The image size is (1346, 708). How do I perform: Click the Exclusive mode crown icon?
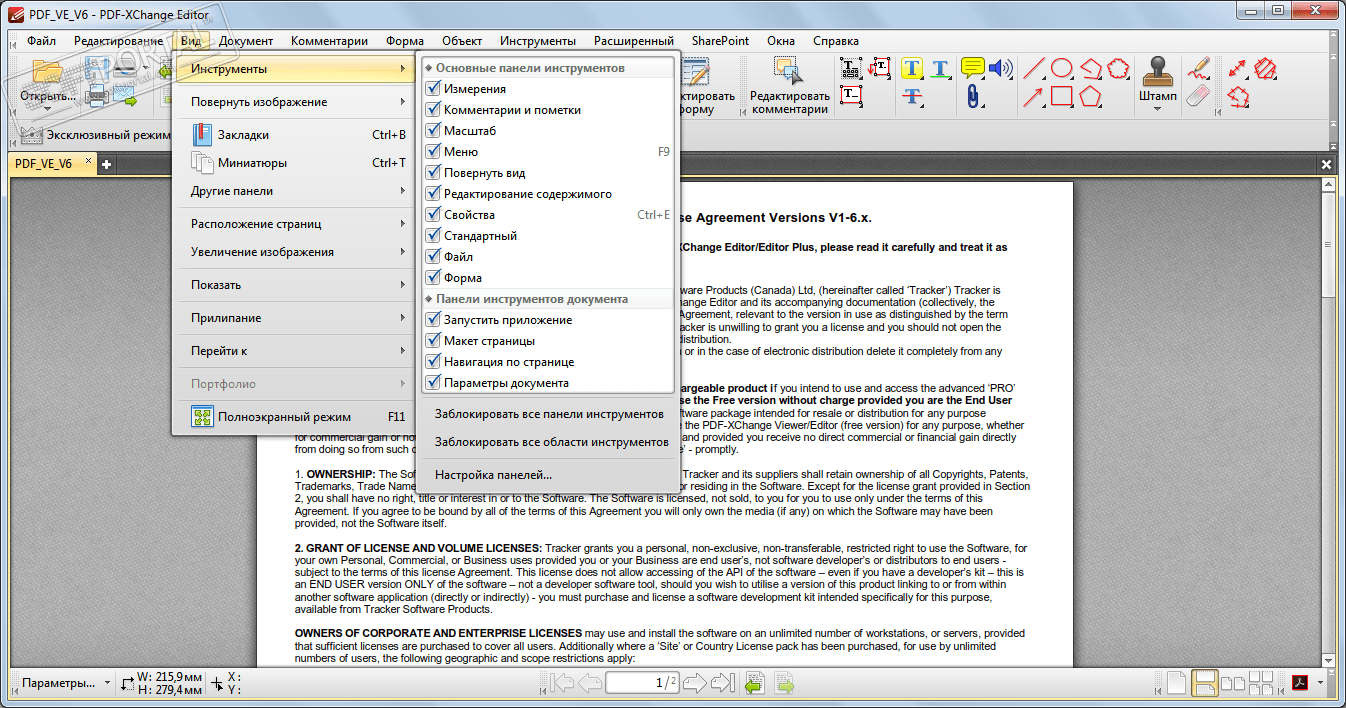coord(31,134)
